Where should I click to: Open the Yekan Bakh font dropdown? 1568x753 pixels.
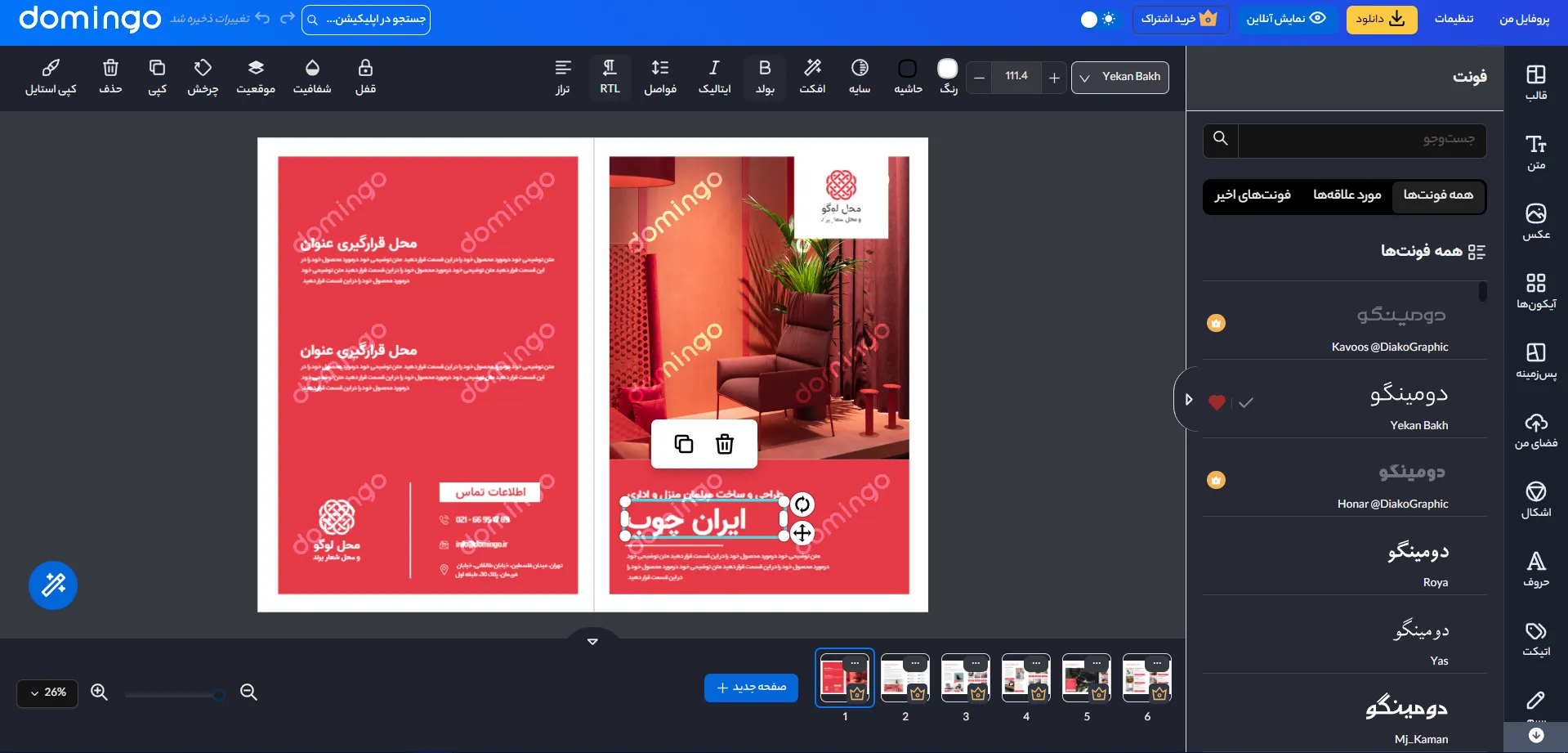1120,77
